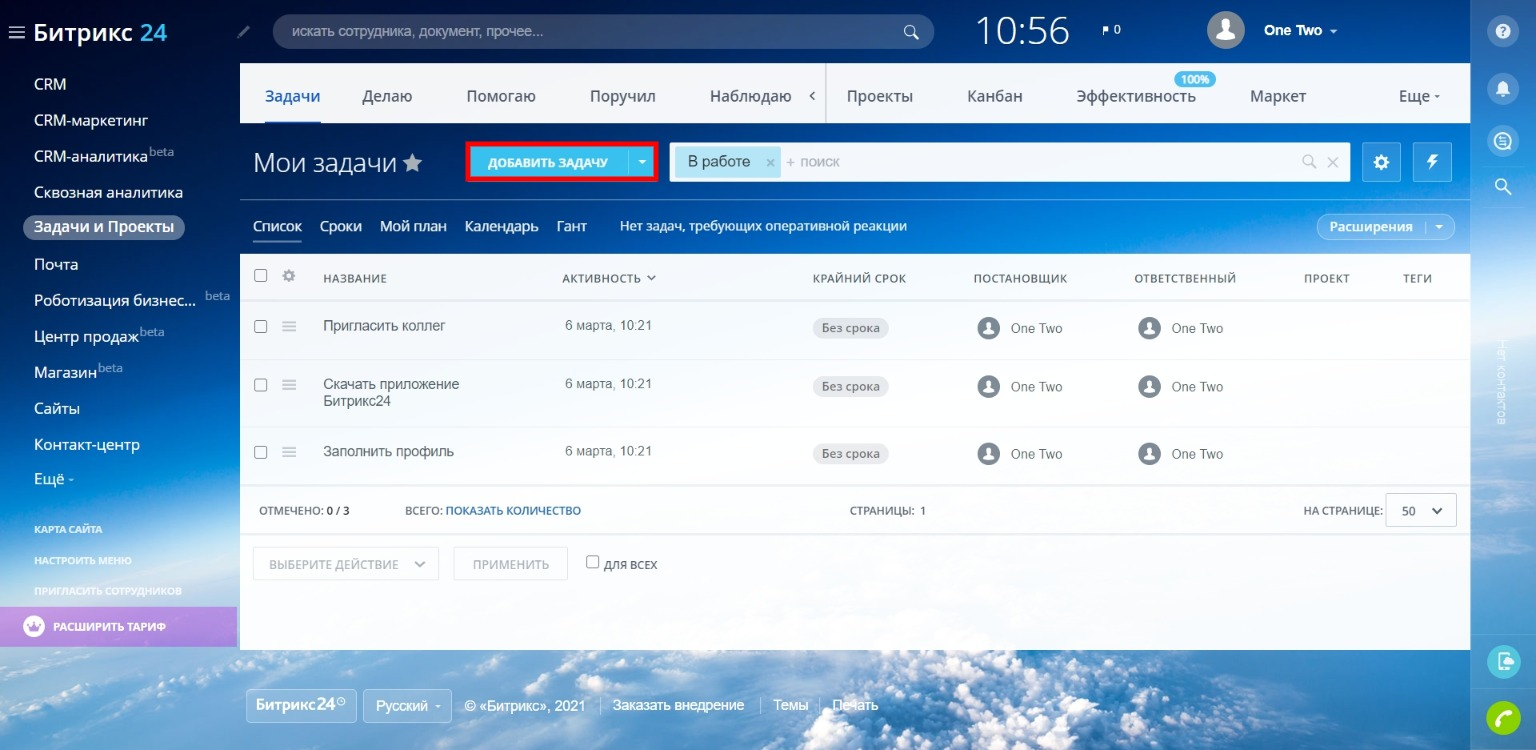Open the На странице 50 dropdown

click(1421, 510)
